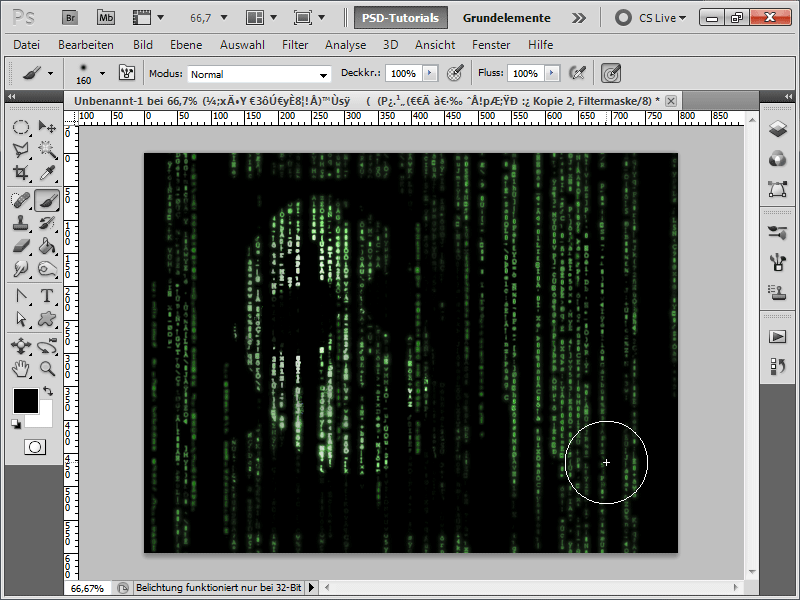This screenshot has width=800, height=600.
Task: Reset default foreground and background colors
Action: (16, 424)
